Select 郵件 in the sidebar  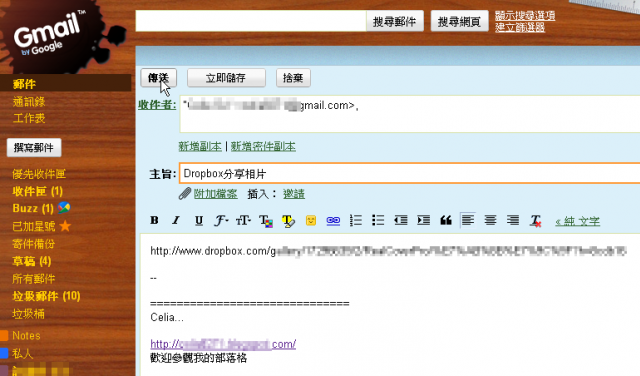point(24,84)
